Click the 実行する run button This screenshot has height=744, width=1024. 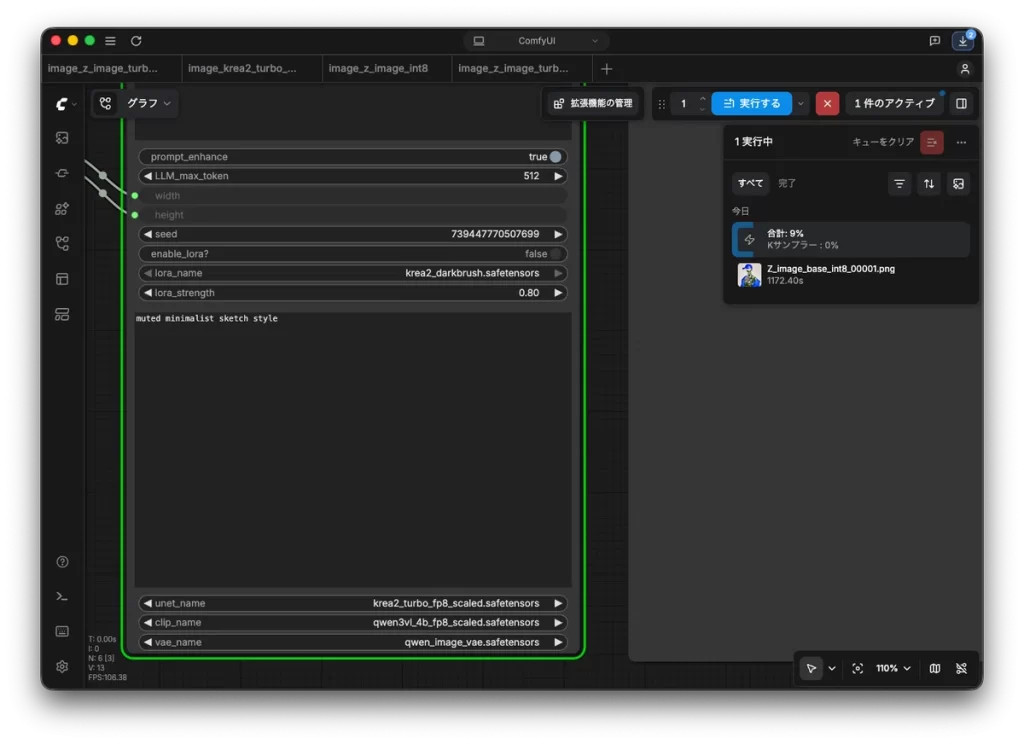pos(751,103)
